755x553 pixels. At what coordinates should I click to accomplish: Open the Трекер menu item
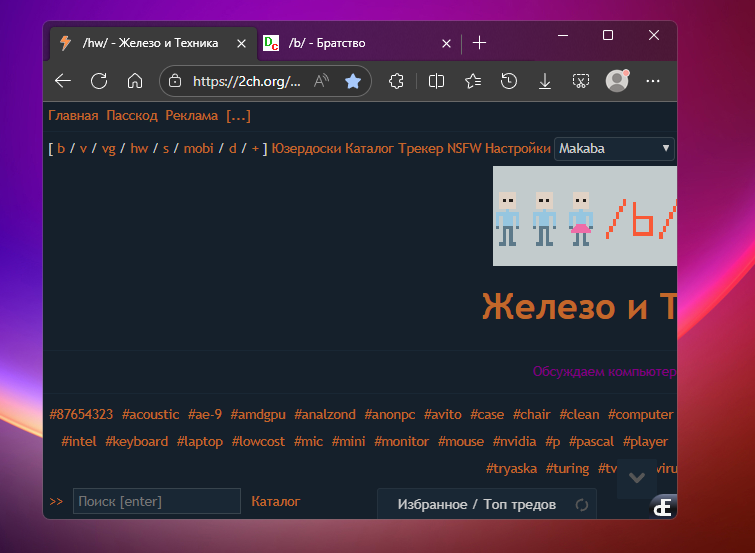coord(421,148)
